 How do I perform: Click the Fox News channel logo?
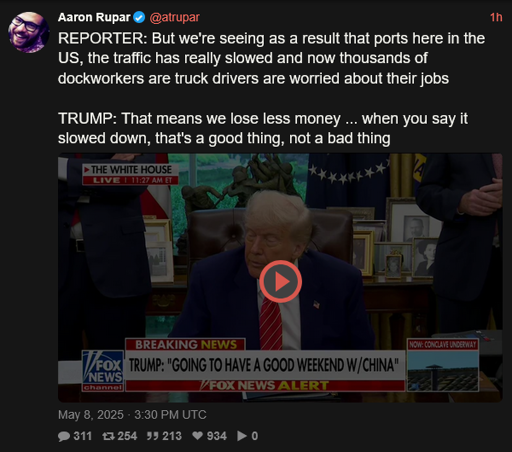(103, 371)
